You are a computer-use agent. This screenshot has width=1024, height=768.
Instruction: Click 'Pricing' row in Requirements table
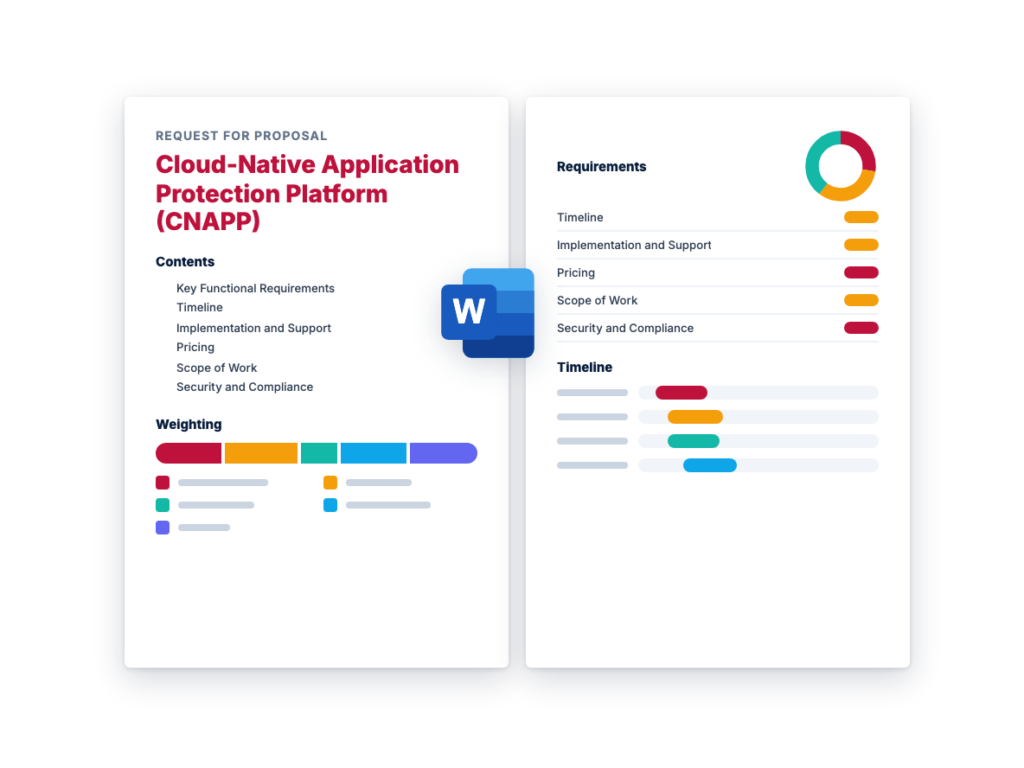718,272
